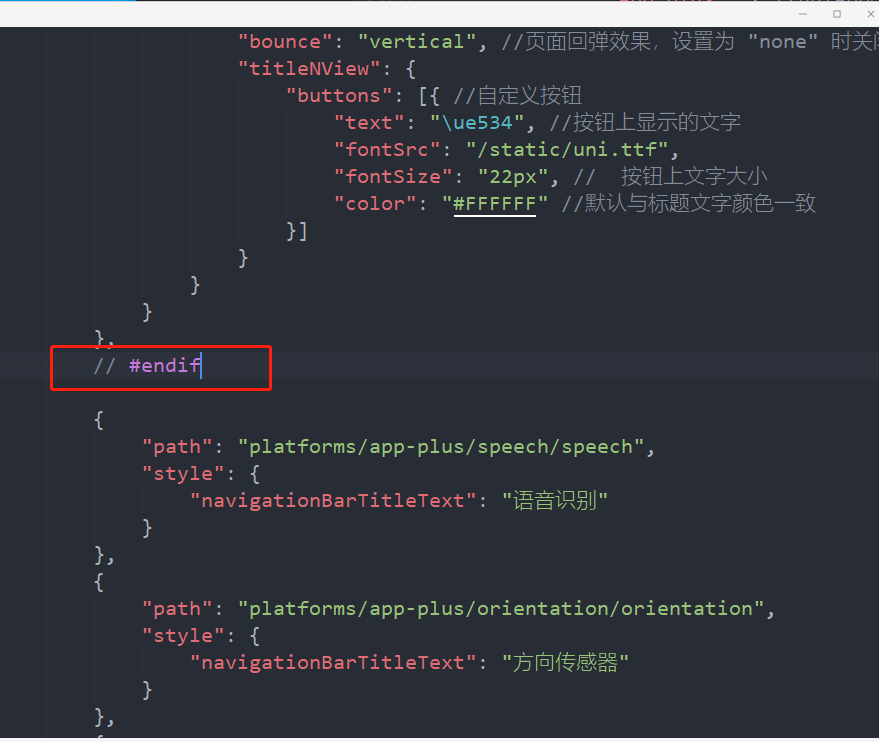Viewport: 879px width, 742px height.
Task: Click the "buttons" array key
Action: pyautogui.click(x=339, y=95)
